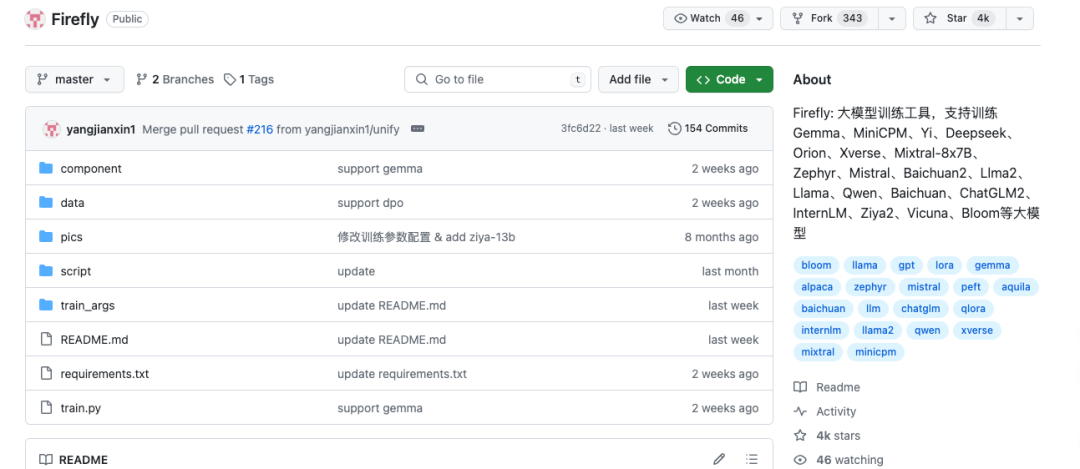This screenshot has width=1080, height=469.
Task: Select the aquila topic tag
Action: click(1016, 287)
